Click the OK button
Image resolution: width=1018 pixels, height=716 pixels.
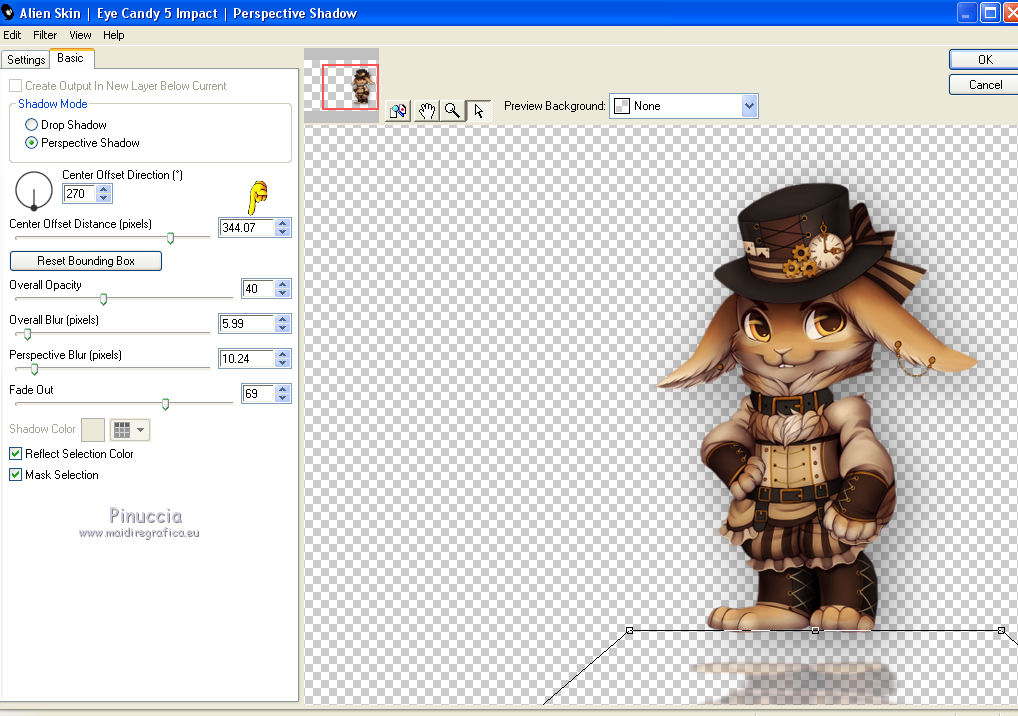984,60
